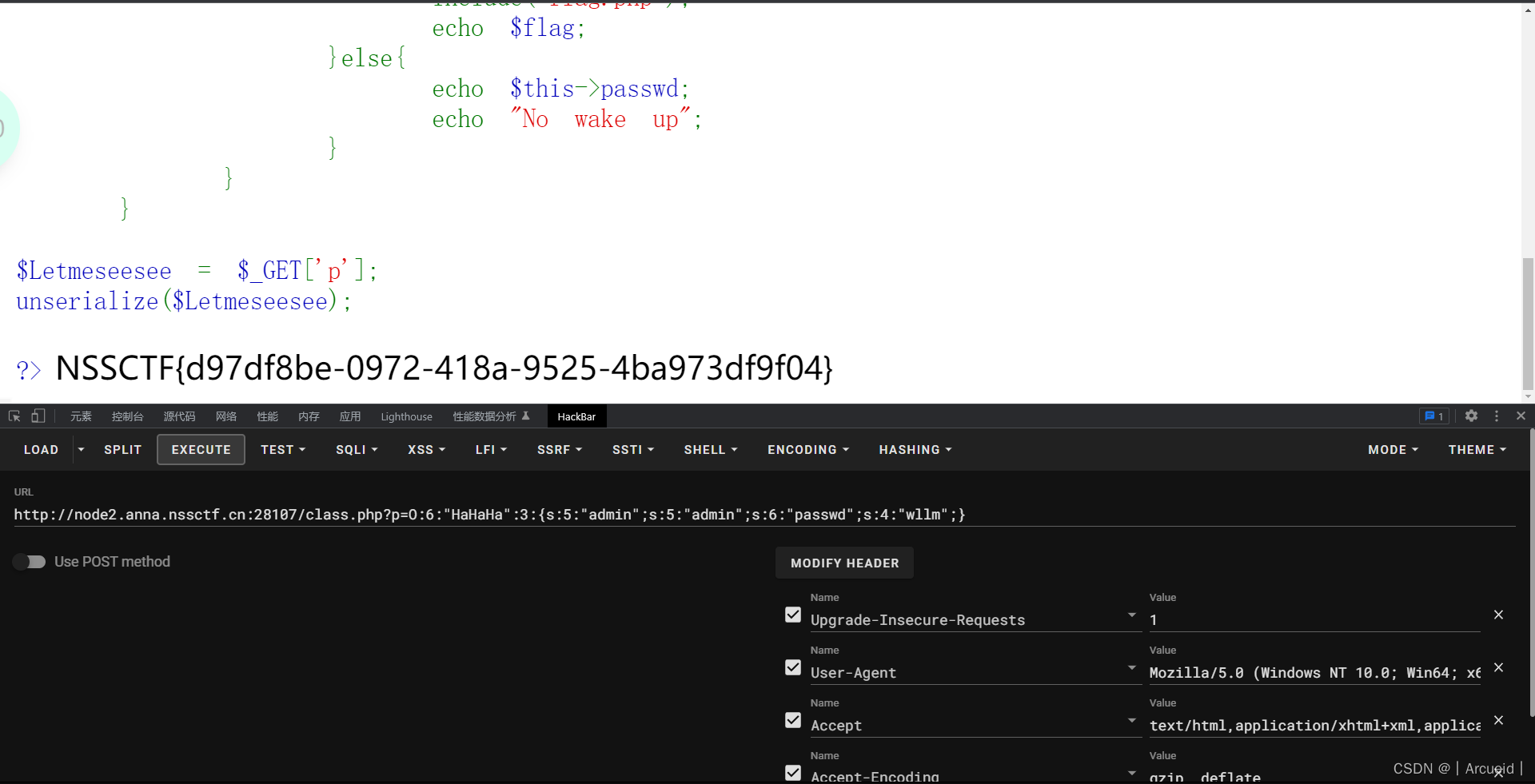Image resolution: width=1535 pixels, height=784 pixels.
Task: Expand the TEST menu
Action: click(x=283, y=450)
